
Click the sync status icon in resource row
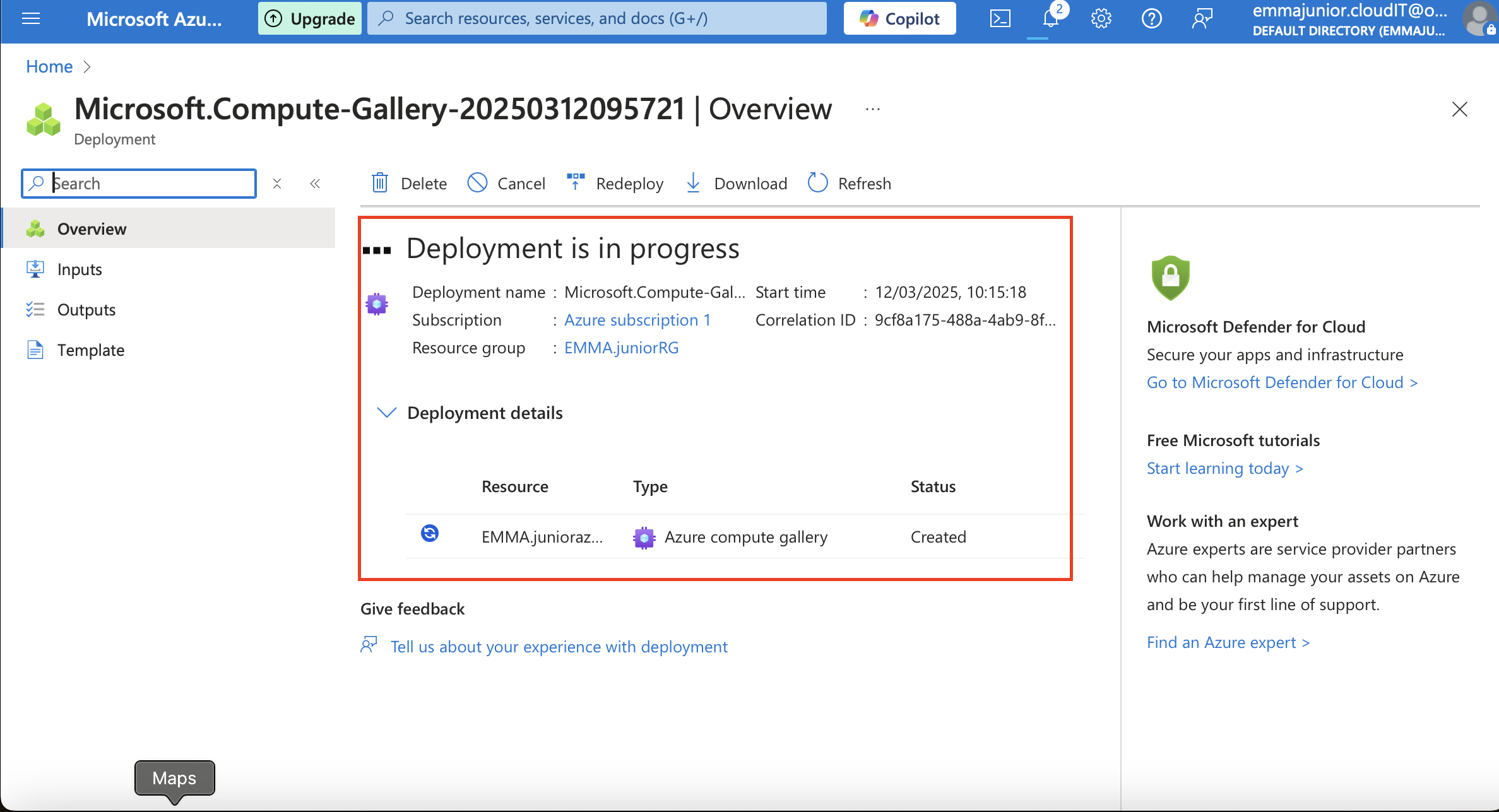click(430, 534)
